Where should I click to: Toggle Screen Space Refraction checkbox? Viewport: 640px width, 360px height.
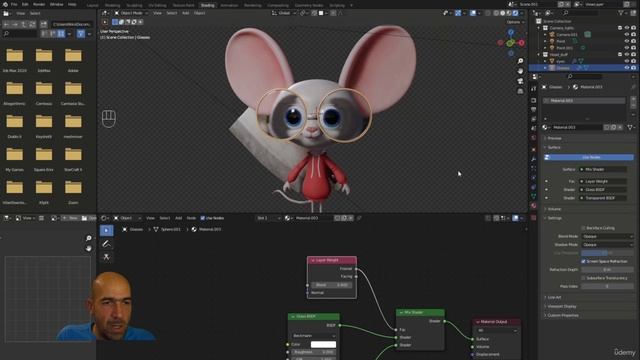pos(583,261)
